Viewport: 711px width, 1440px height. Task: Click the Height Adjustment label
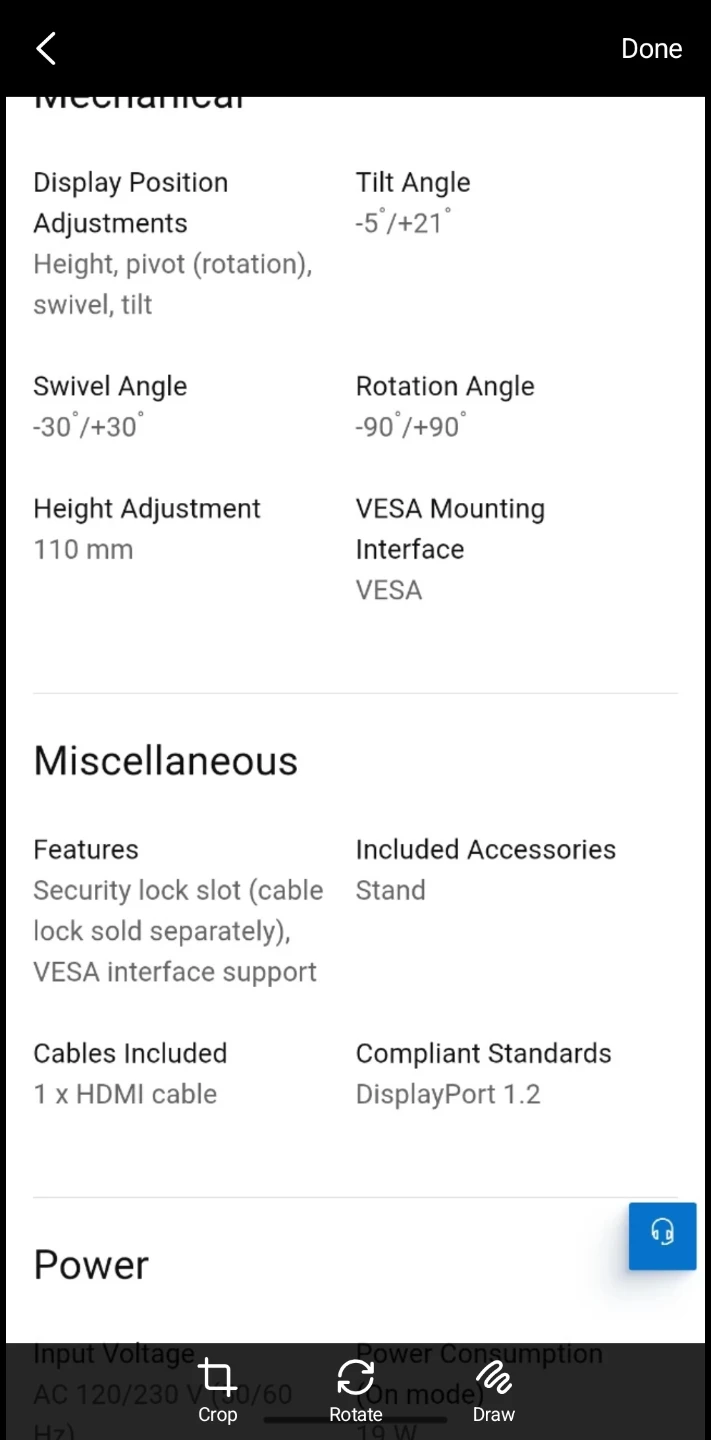(147, 509)
